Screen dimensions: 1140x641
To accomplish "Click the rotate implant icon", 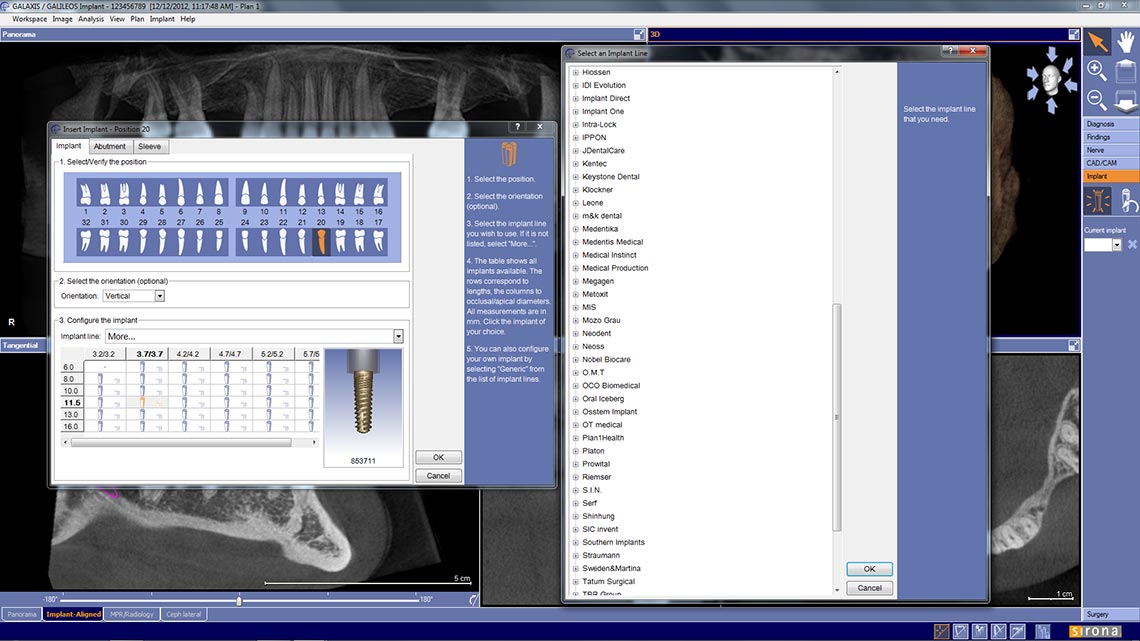I will point(1127,201).
